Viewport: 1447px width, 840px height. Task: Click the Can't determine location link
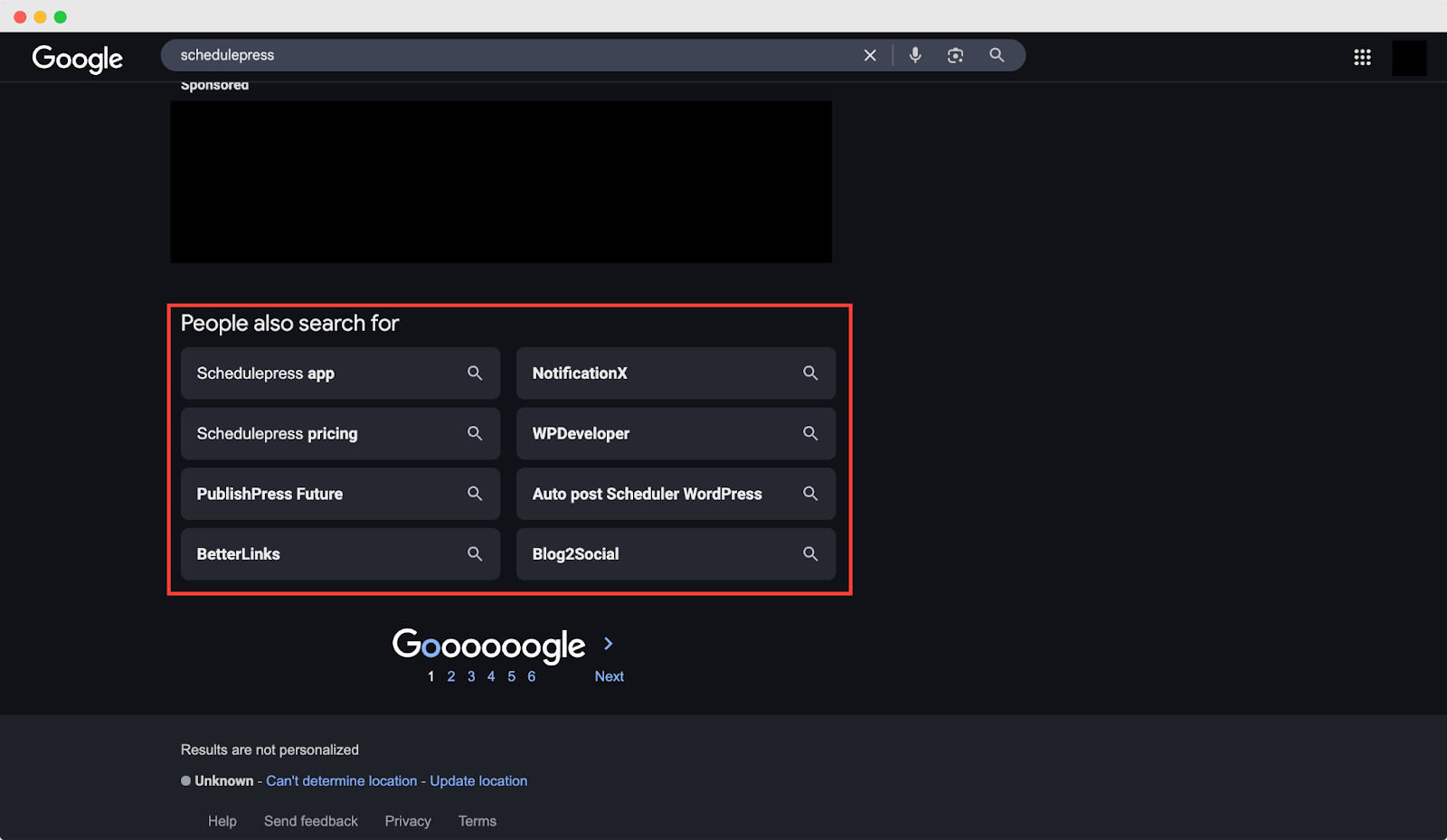[x=342, y=781]
